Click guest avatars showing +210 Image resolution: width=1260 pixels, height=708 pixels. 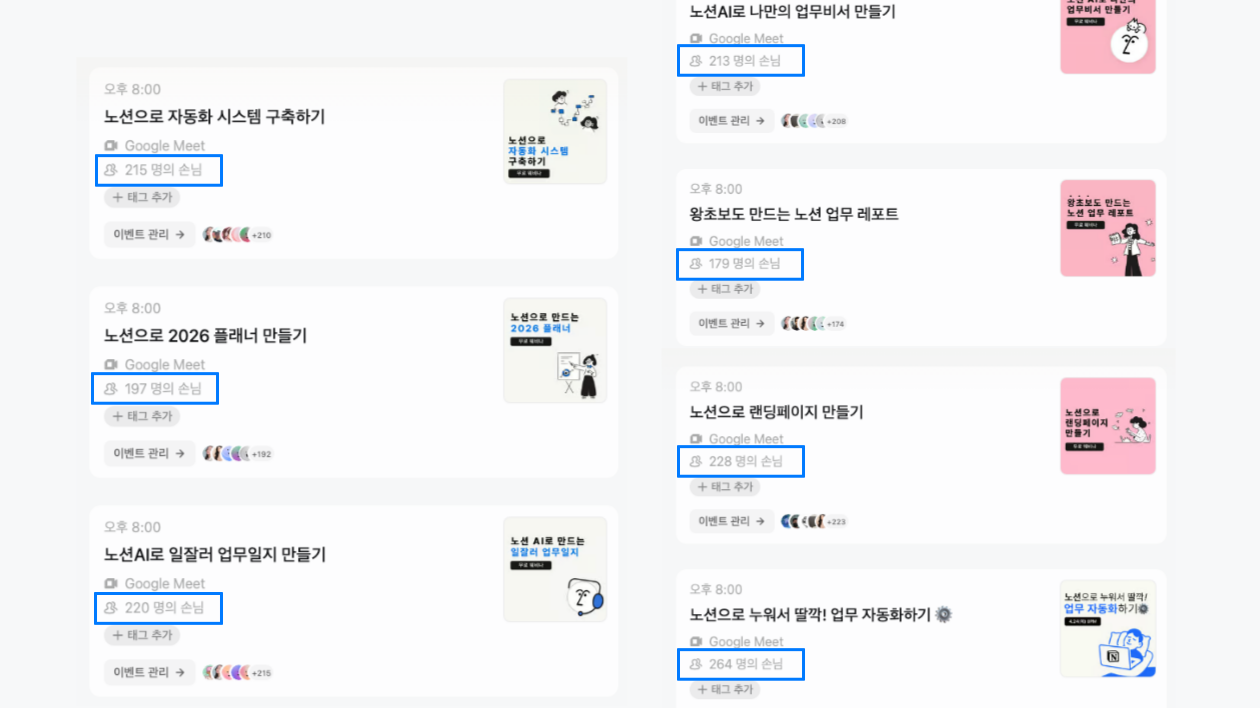click(238, 235)
